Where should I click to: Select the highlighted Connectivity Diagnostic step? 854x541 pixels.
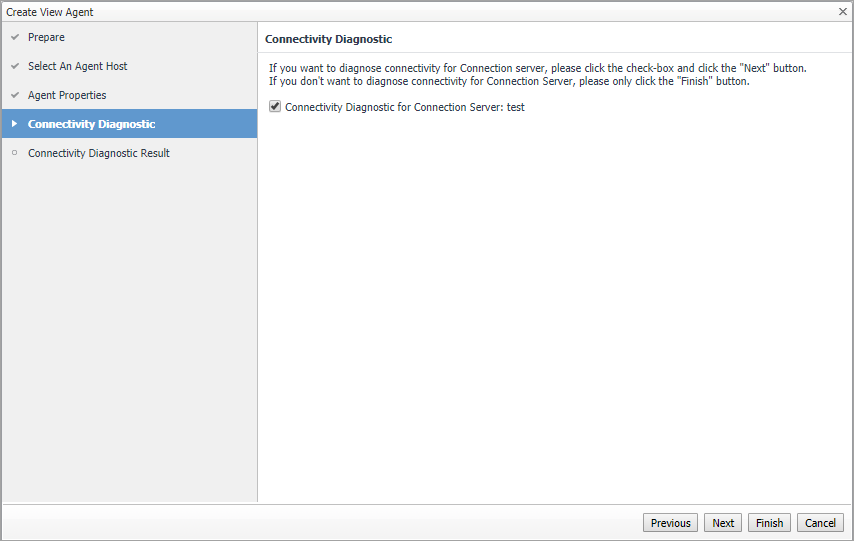tap(91, 124)
